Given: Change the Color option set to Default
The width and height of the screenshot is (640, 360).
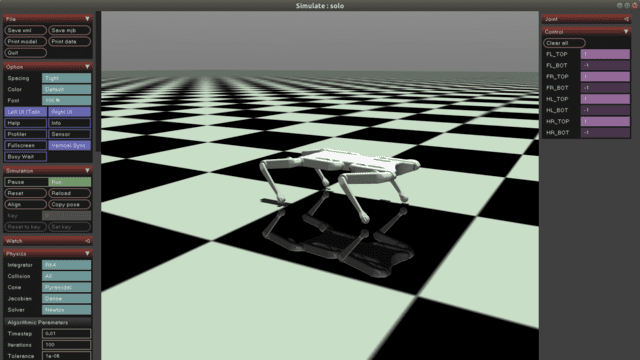Looking at the screenshot, I should click(66, 89).
